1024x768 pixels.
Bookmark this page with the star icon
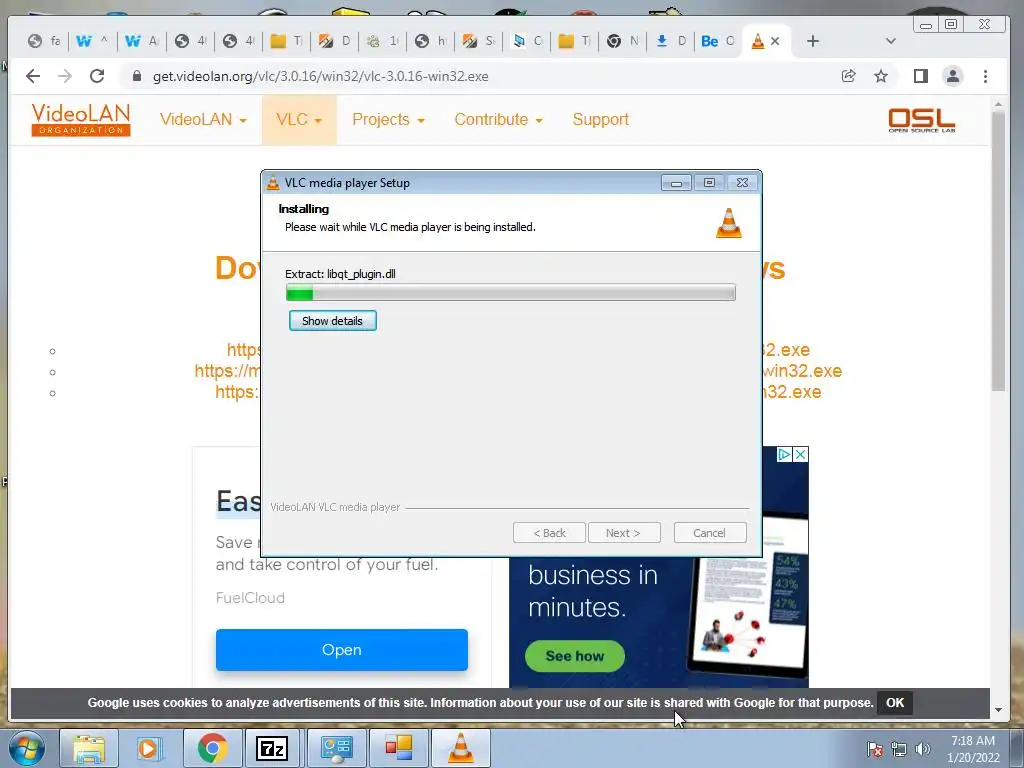click(881, 76)
